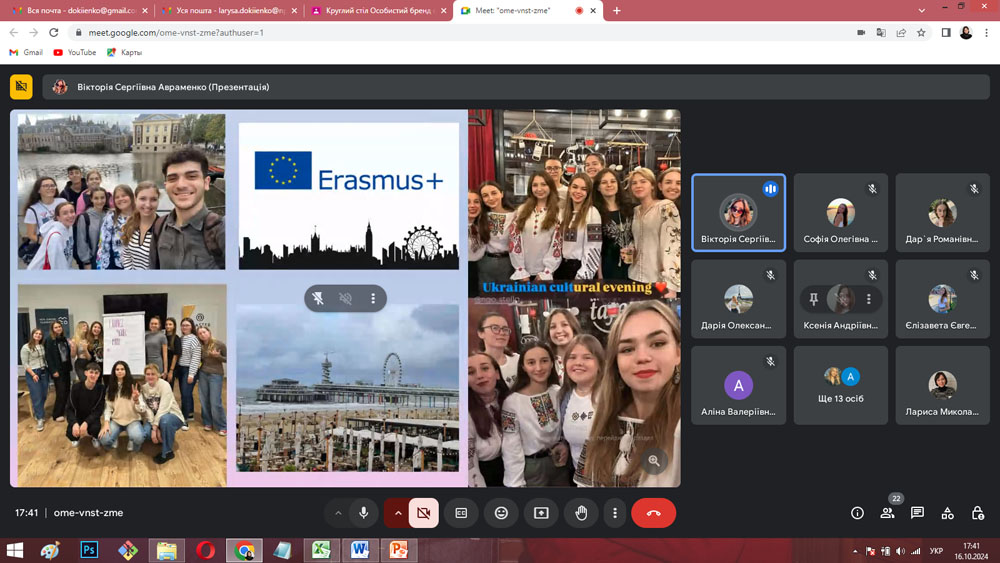Open the YouTube bookmark

coord(74,52)
